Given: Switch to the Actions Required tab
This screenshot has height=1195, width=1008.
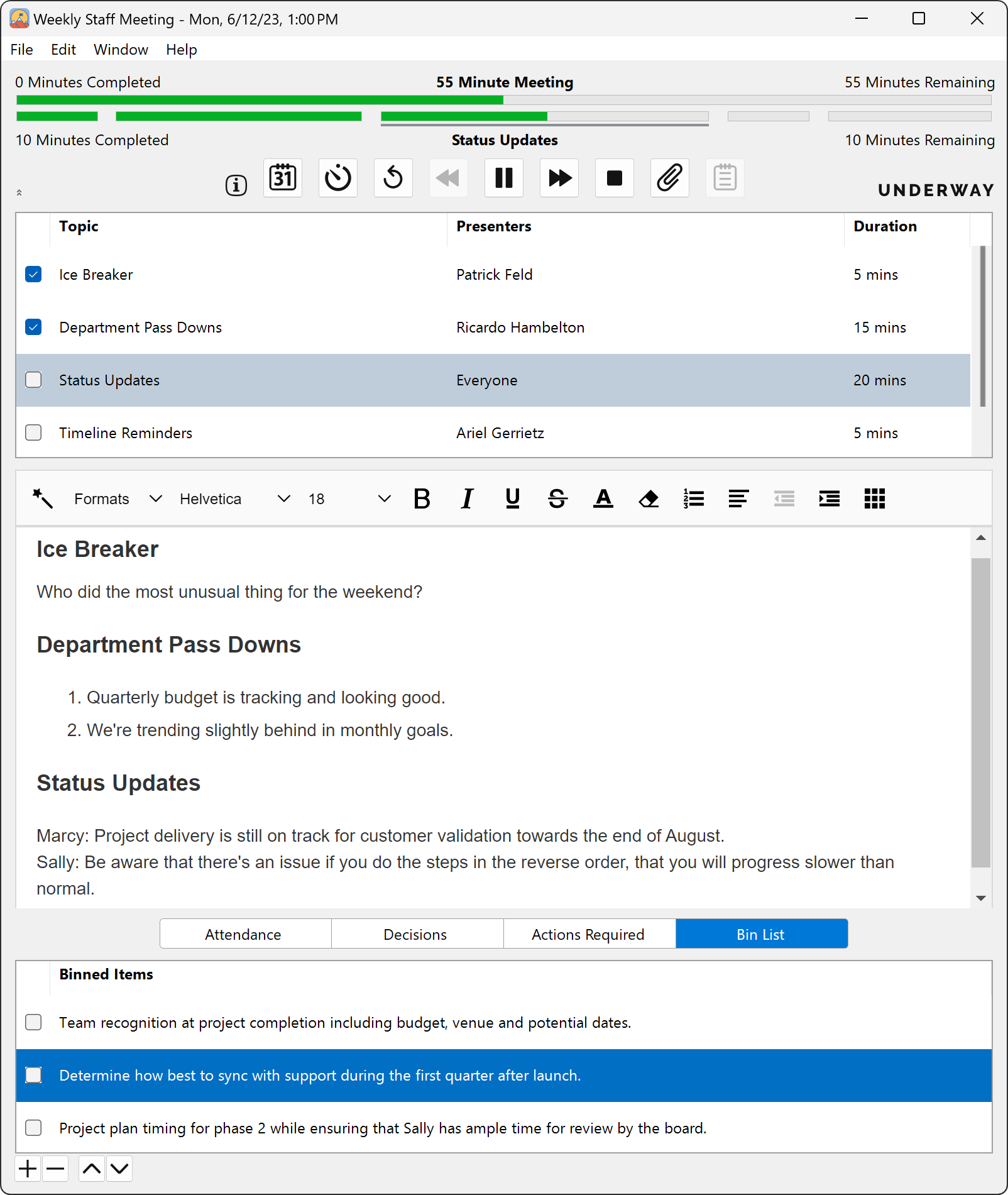Looking at the screenshot, I should (x=588, y=934).
